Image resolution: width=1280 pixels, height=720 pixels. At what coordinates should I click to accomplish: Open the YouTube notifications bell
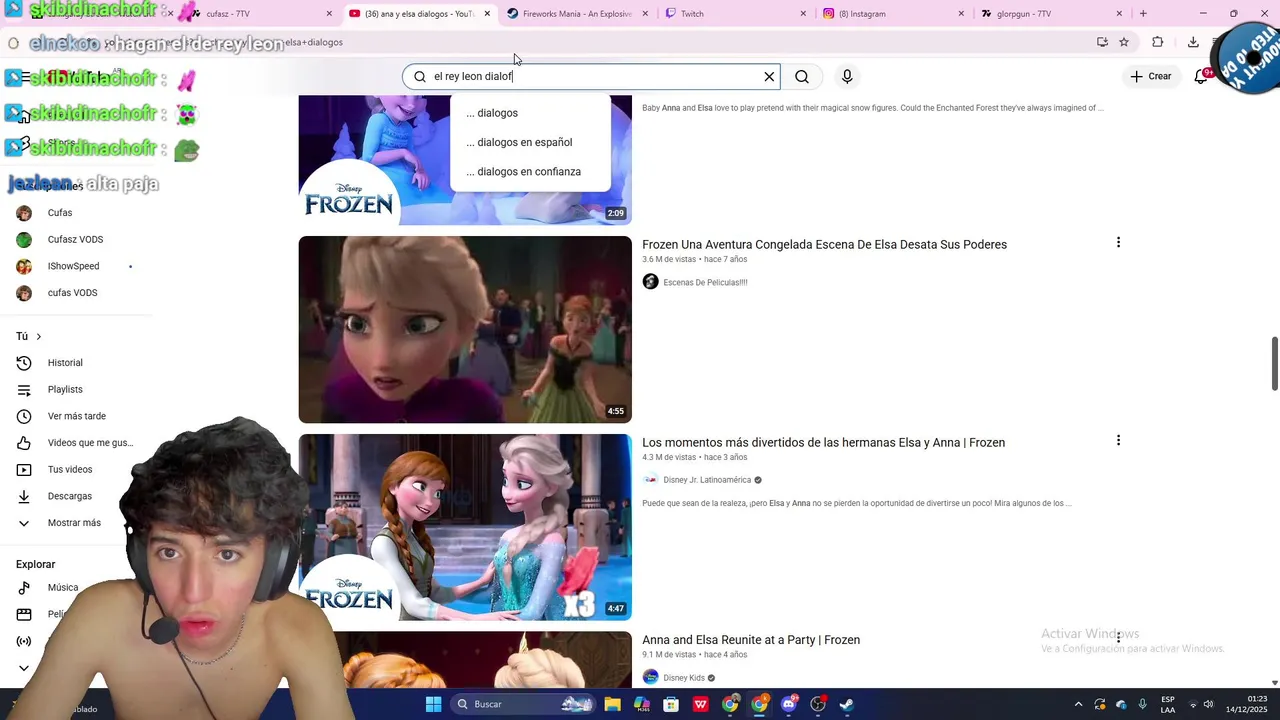point(1202,76)
